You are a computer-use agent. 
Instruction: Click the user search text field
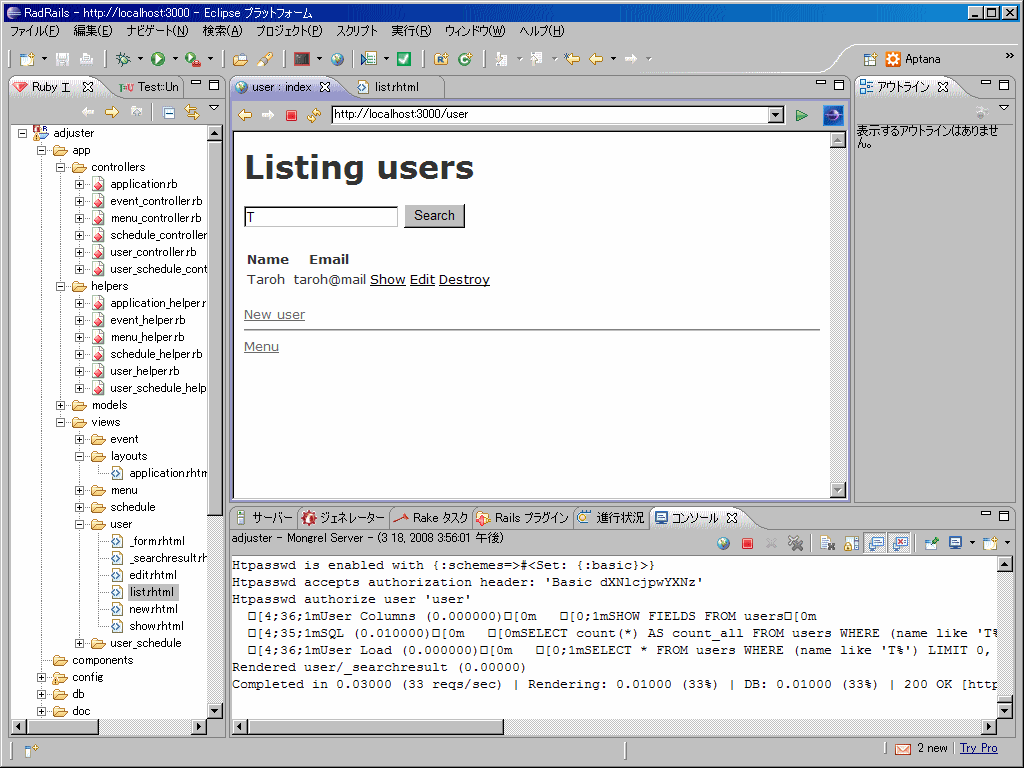(321, 217)
